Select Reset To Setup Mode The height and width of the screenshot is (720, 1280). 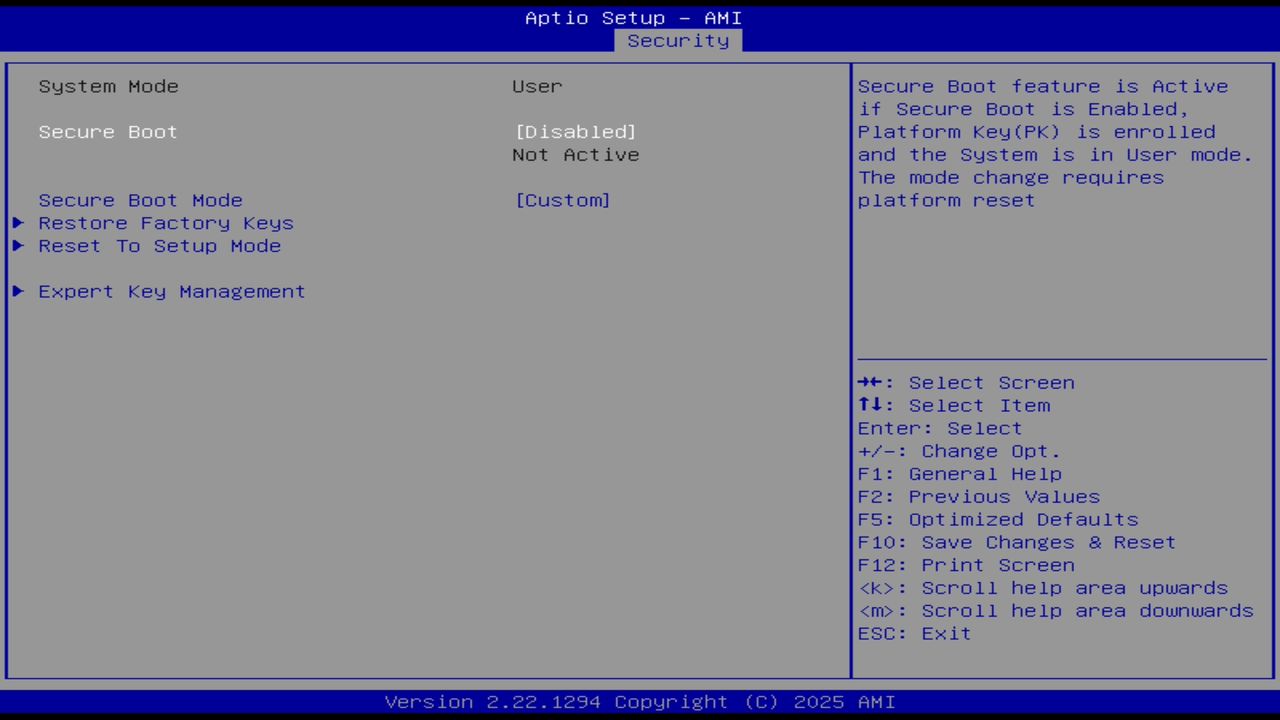tap(159, 246)
